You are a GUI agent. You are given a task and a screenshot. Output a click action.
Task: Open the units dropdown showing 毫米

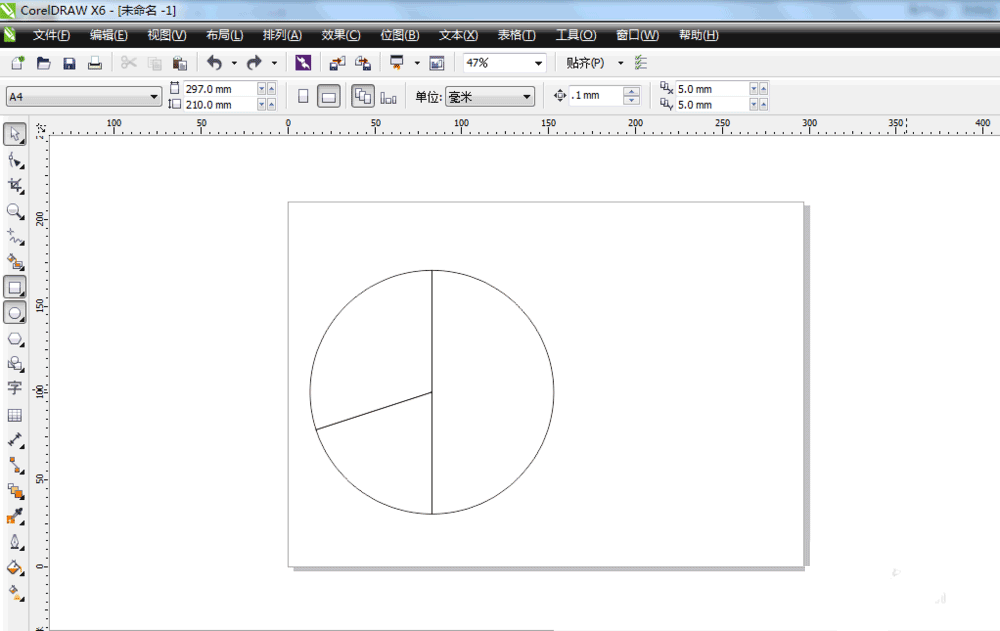click(490, 96)
